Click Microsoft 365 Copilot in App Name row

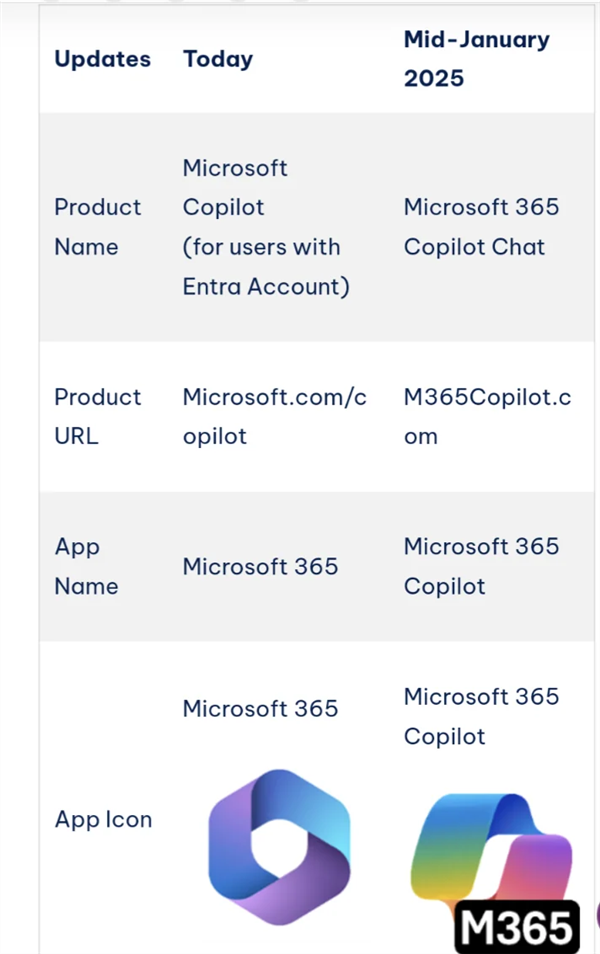pos(480,567)
